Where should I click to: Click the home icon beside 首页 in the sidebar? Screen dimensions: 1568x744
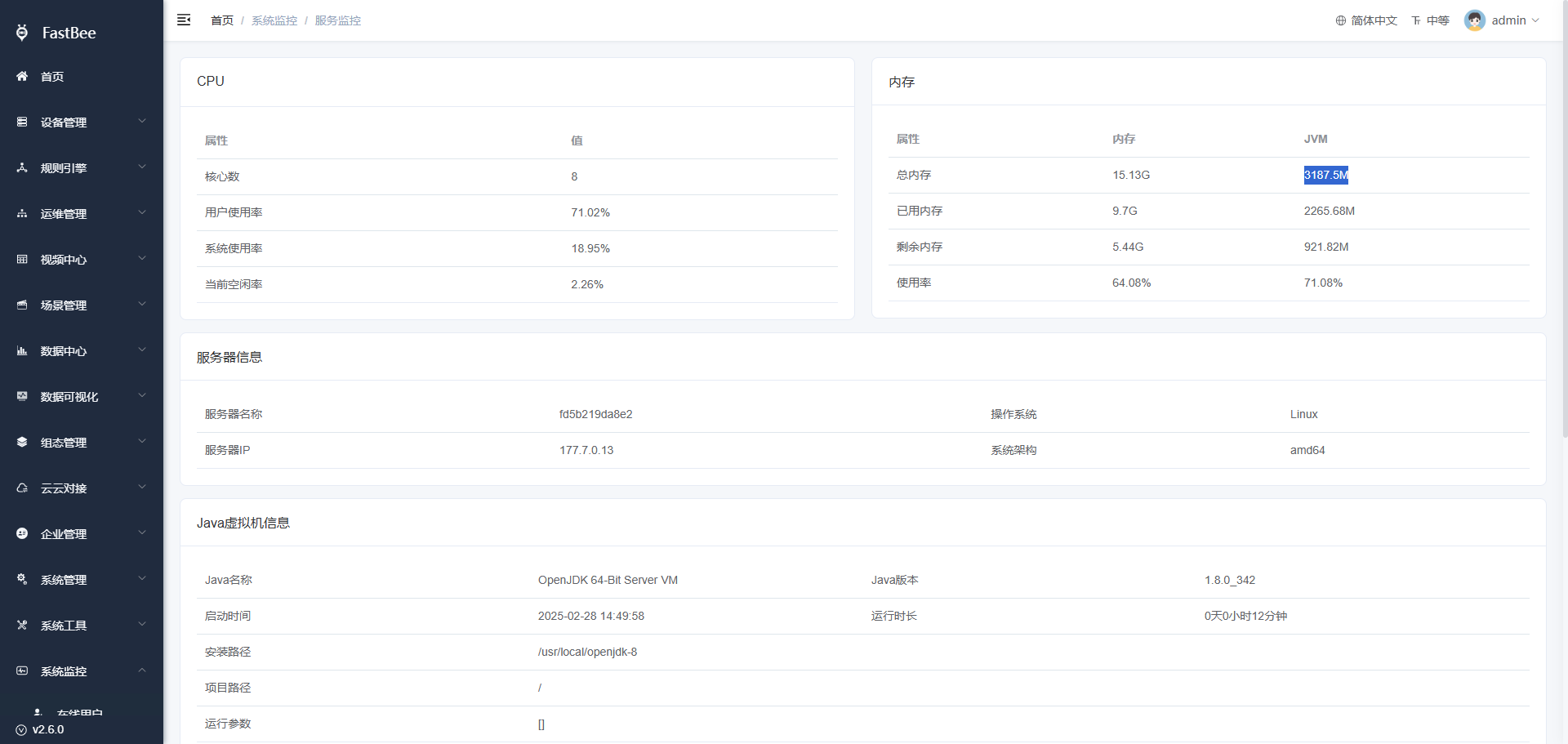(22, 76)
